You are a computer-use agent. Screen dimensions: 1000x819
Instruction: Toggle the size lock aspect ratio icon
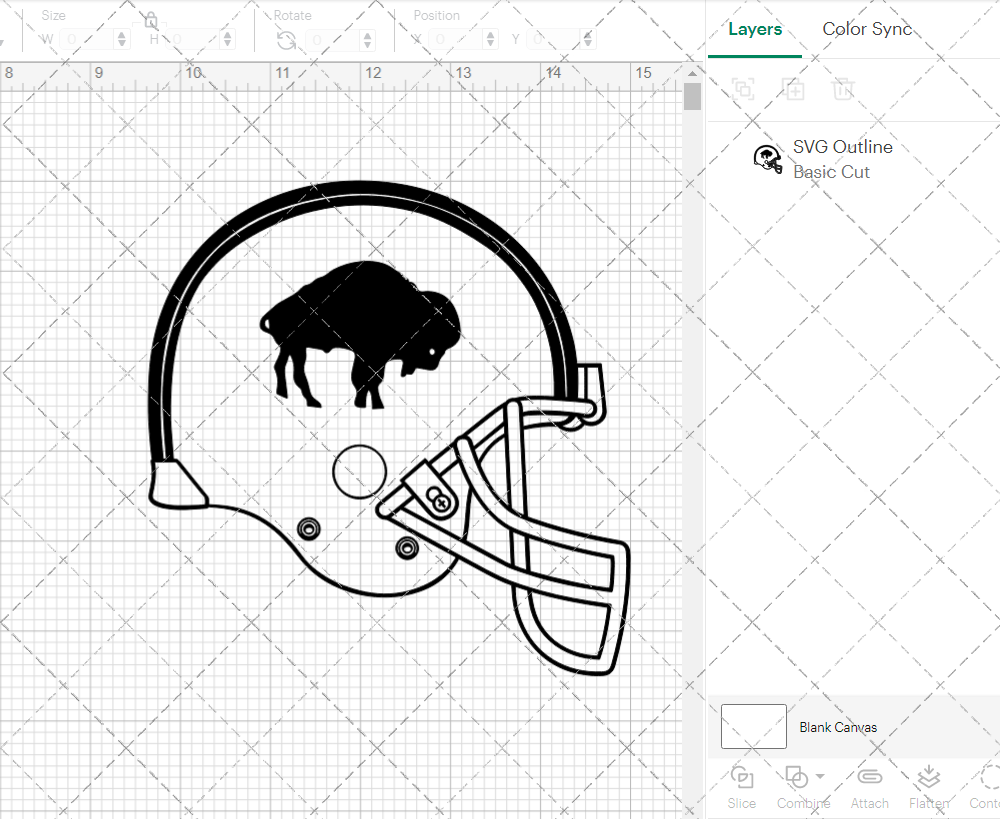click(x=151, y=20)
